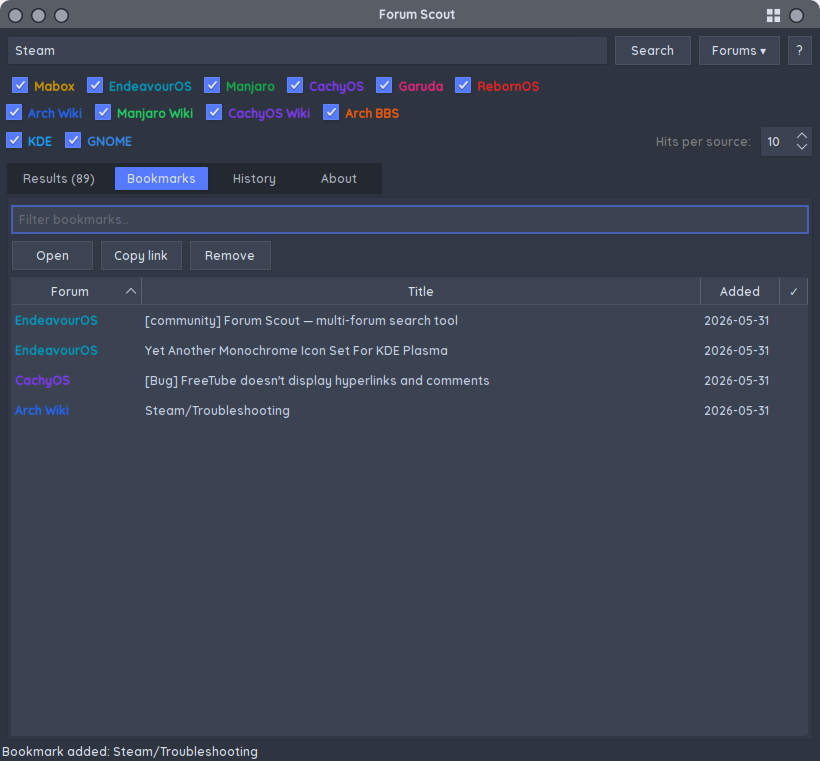Screen dimensions: 820x761
Task: Uncheck the Arch BBS checkbox
Action: tap(331, 112)
